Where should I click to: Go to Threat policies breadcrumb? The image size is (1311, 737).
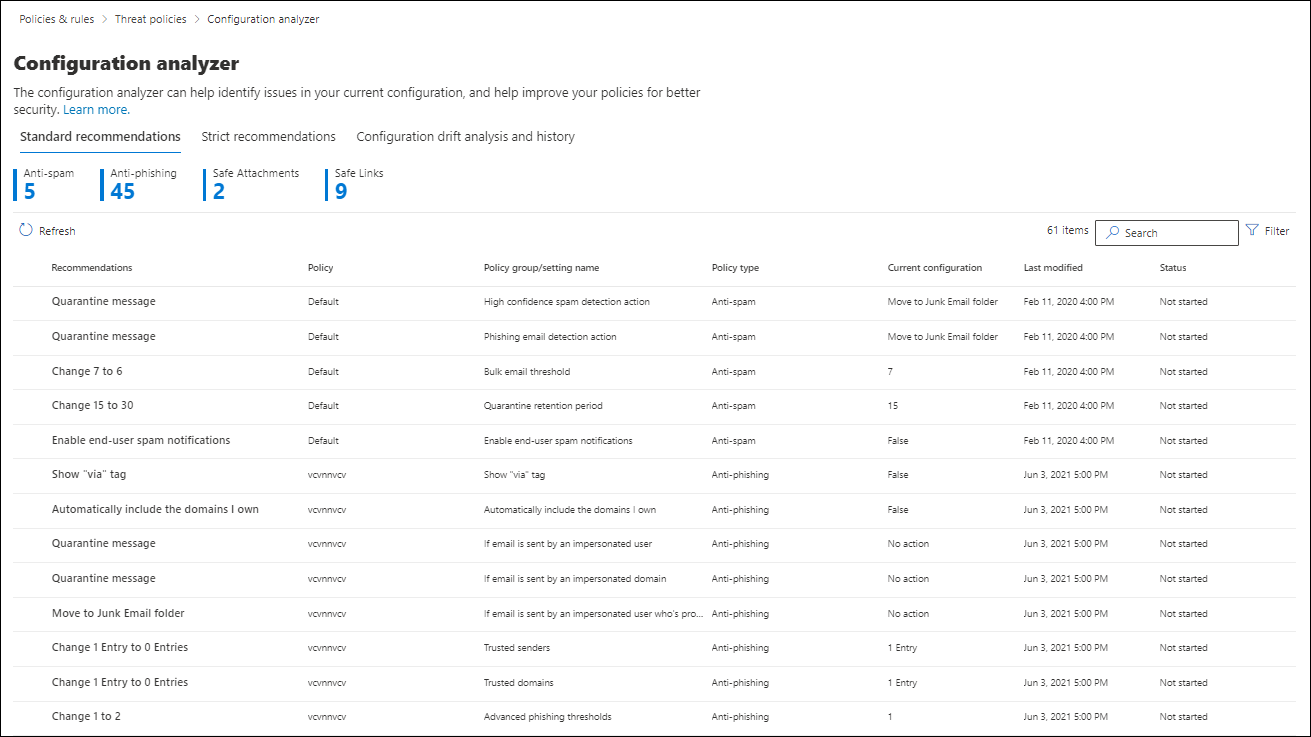tap(151, 19)
